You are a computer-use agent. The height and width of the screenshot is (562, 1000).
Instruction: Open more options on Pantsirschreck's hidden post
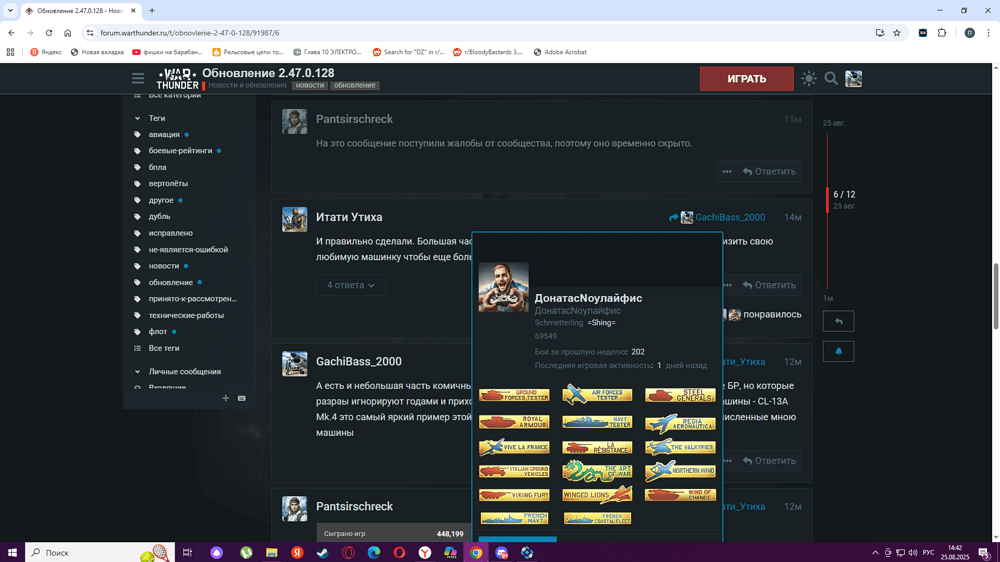pyautogui.click(x=726, y=172)
